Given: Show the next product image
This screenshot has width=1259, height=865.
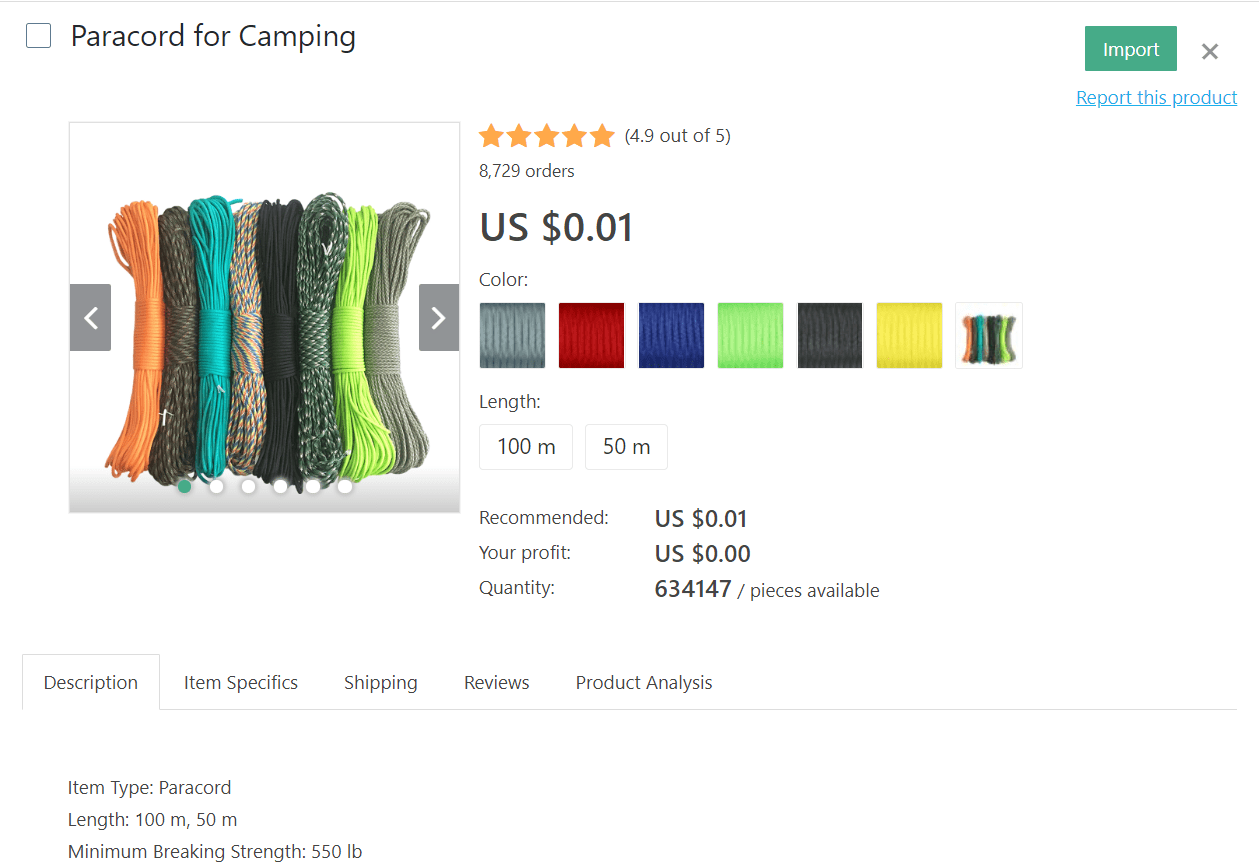Looking at the screenshot, I should (438, 318).
